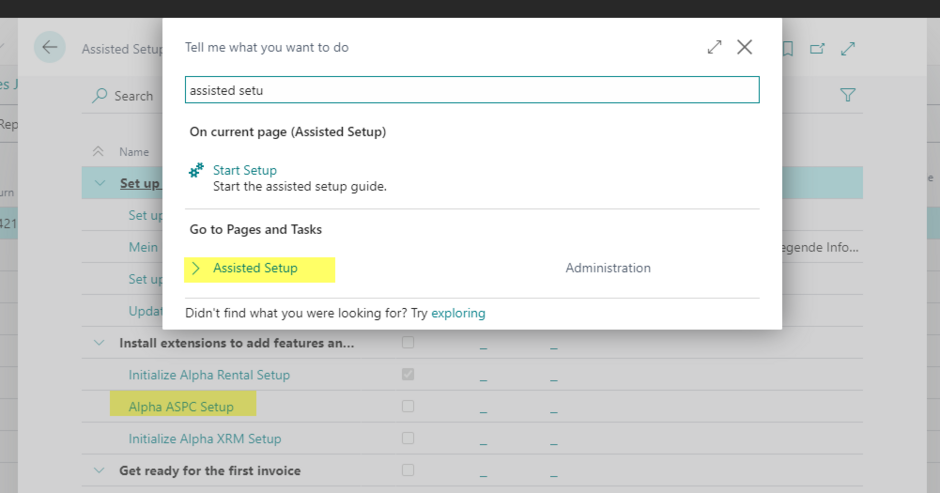Click the Start Setup puzzle icon
Viewport: 940px width, 493px height.
197,171
